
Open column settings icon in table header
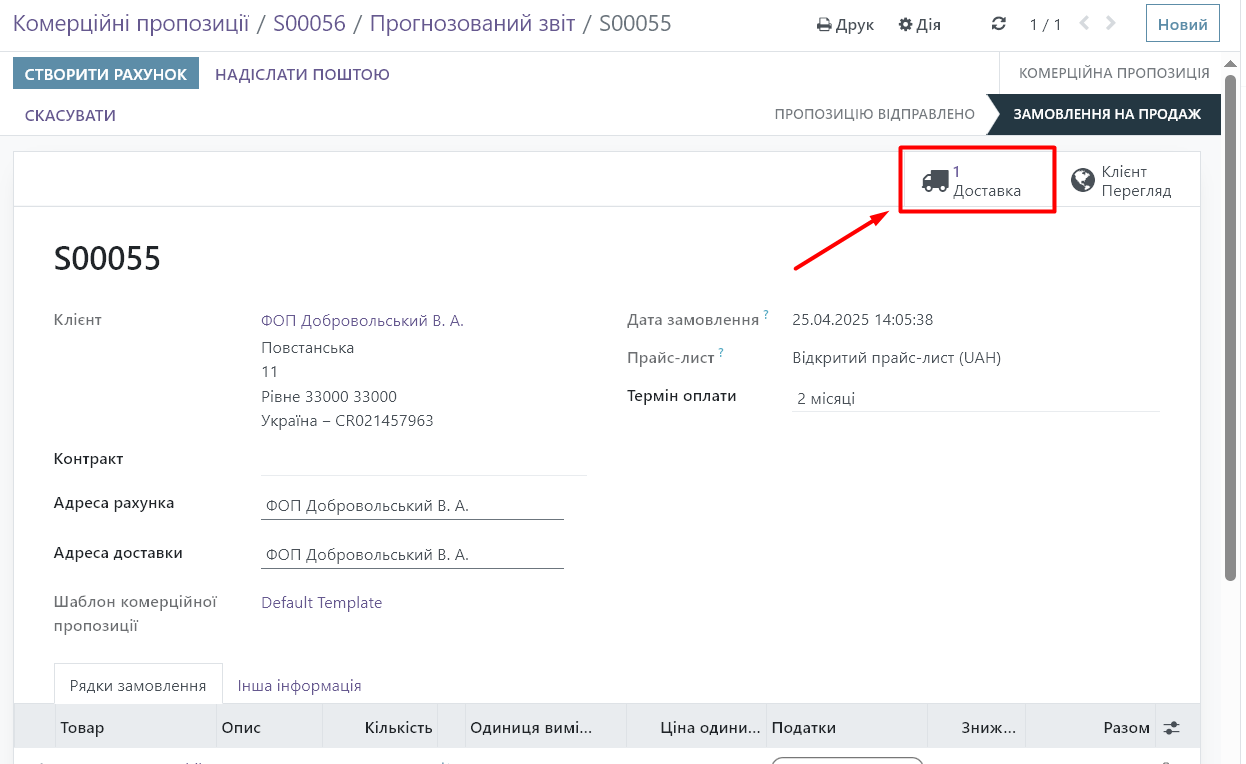pos(1171,728)
